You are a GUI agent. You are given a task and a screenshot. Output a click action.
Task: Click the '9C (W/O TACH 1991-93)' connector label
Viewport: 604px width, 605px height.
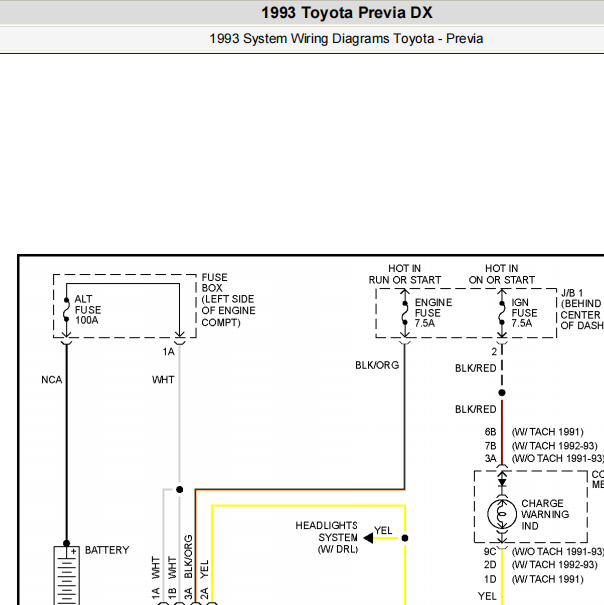pyautogui.click(x=544, y=552)
